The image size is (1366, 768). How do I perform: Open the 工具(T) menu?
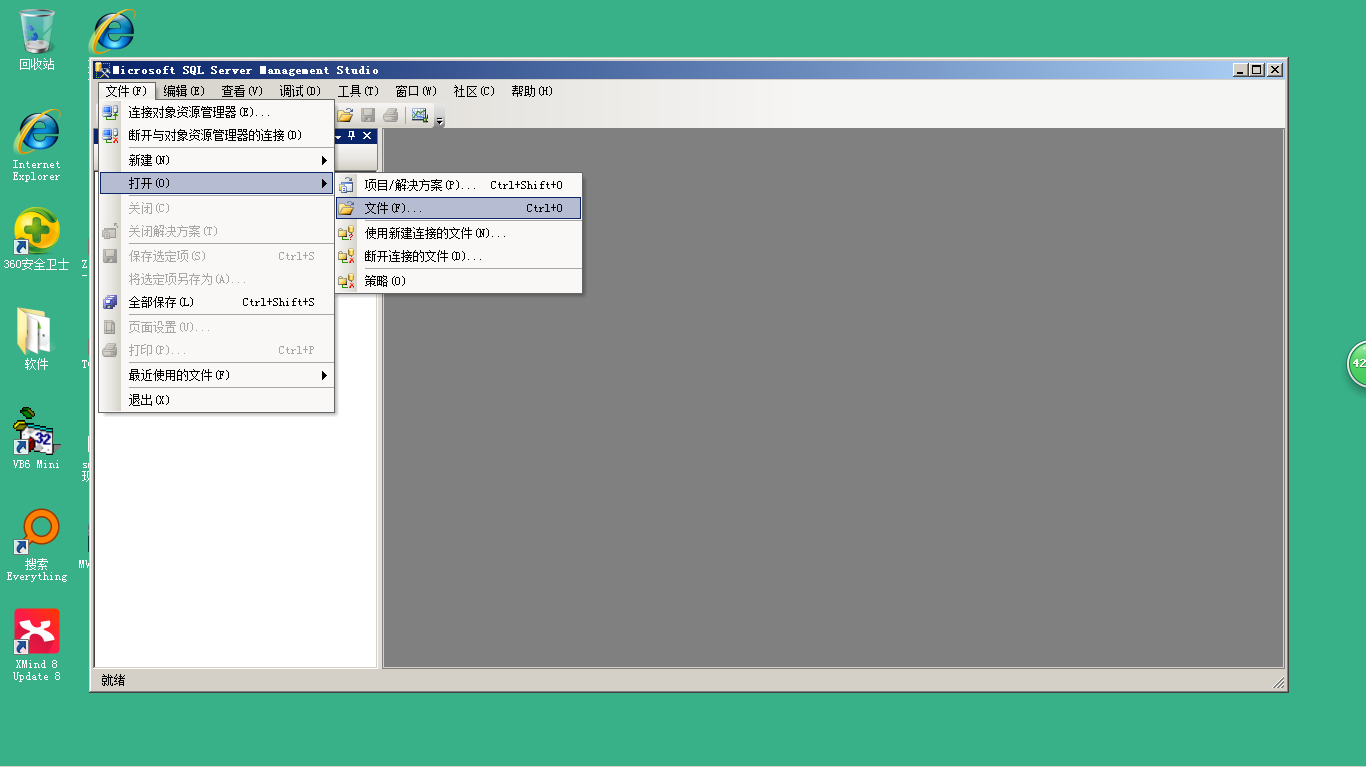(x=358, y=91)
